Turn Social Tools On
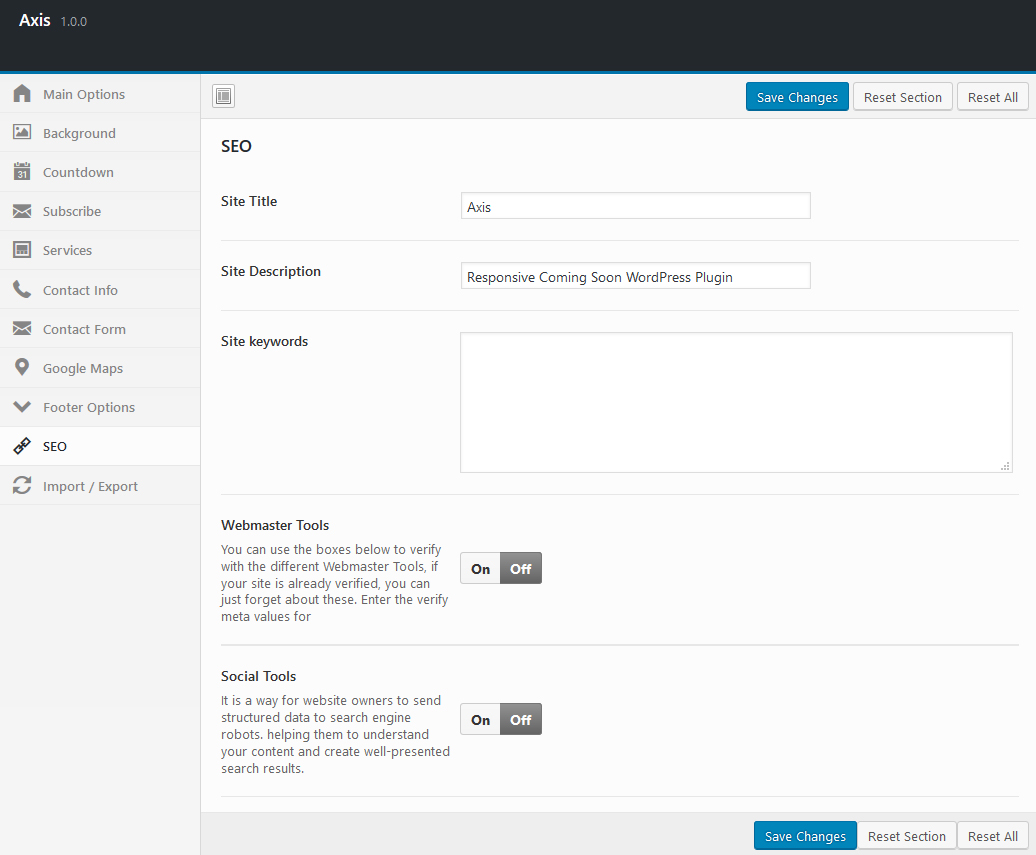 coord(481,720)
